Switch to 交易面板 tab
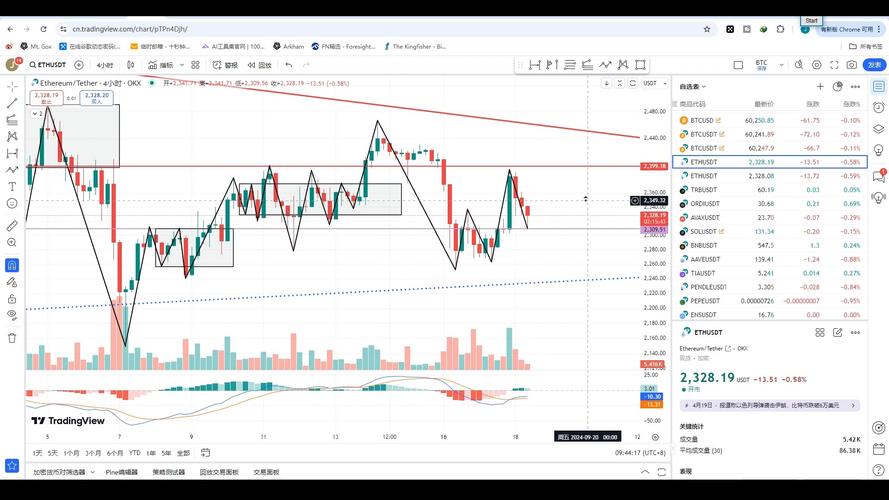The height and width of the screenshot is (500, 889). pos(266,472)
